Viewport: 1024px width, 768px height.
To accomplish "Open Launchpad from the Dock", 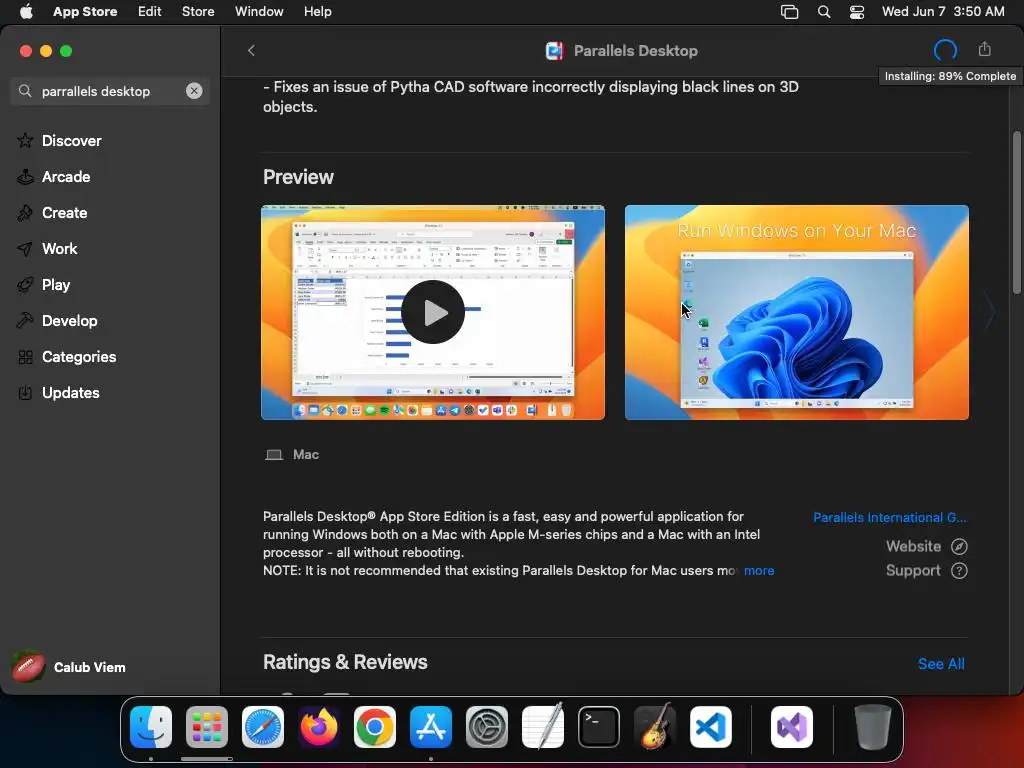I will 207,727.
